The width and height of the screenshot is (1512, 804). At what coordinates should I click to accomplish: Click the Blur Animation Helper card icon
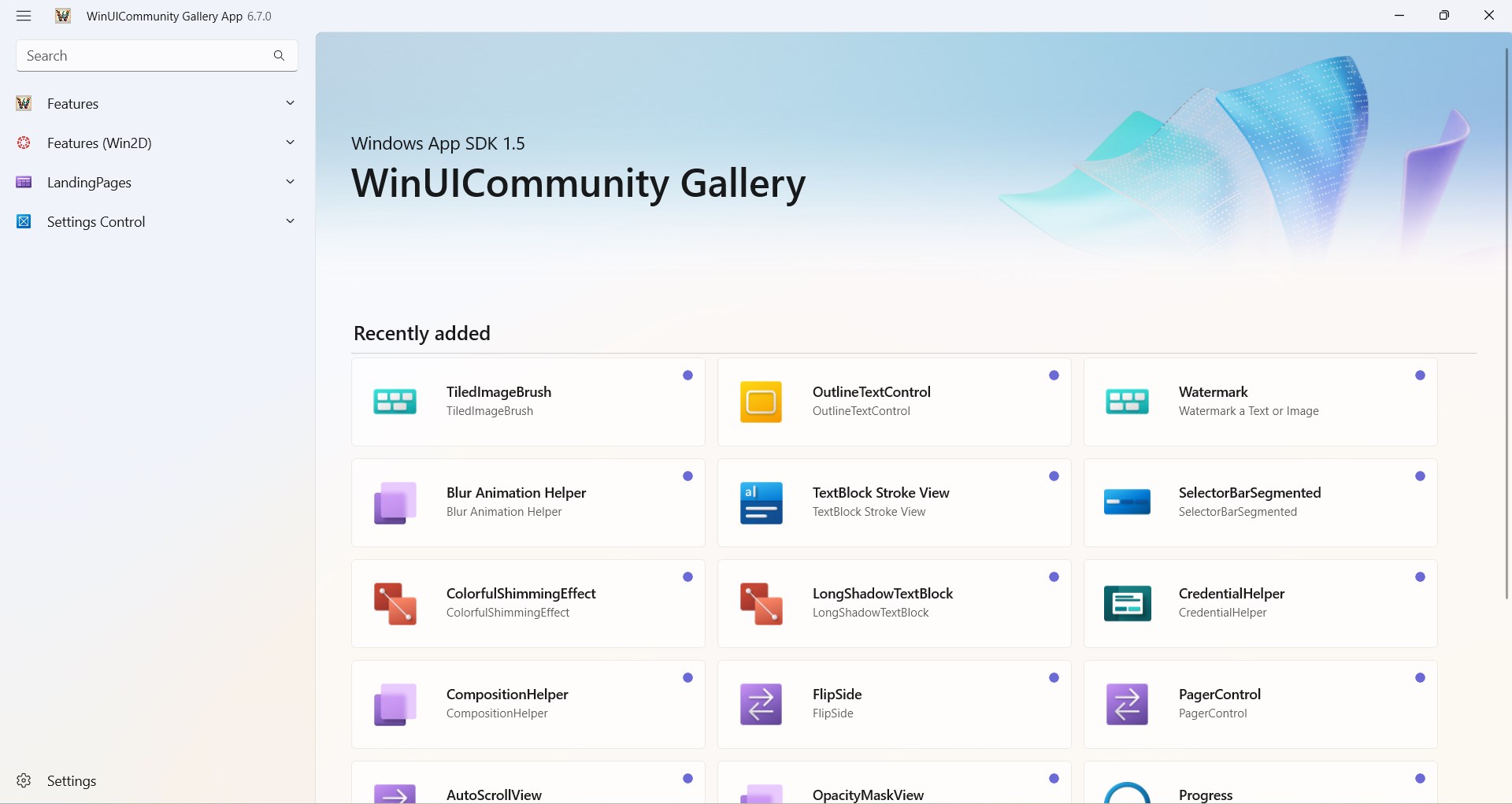click(395, 502)
